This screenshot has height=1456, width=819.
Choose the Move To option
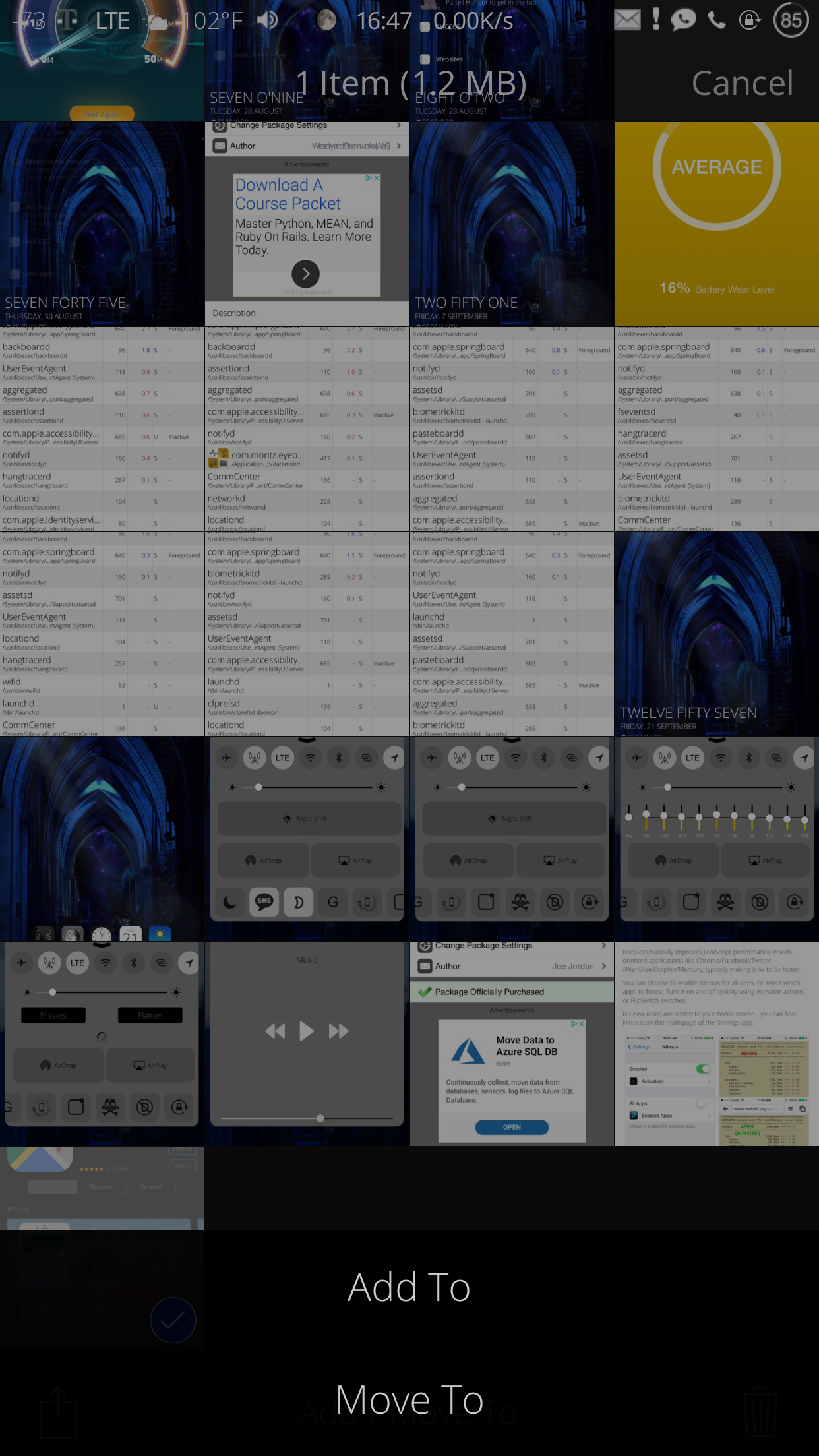(x=409, y=1399)
